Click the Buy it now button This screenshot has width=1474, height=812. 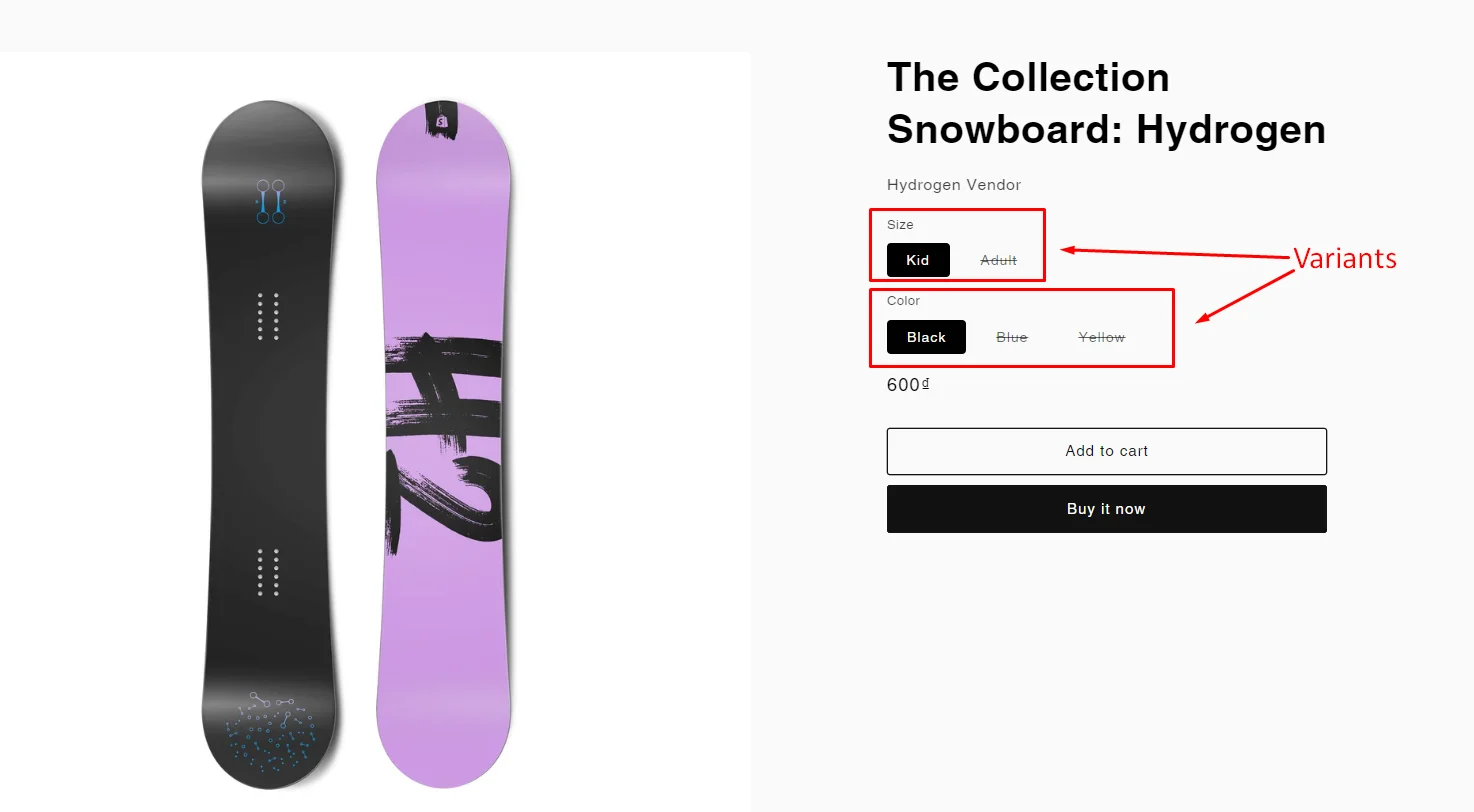1106,509
